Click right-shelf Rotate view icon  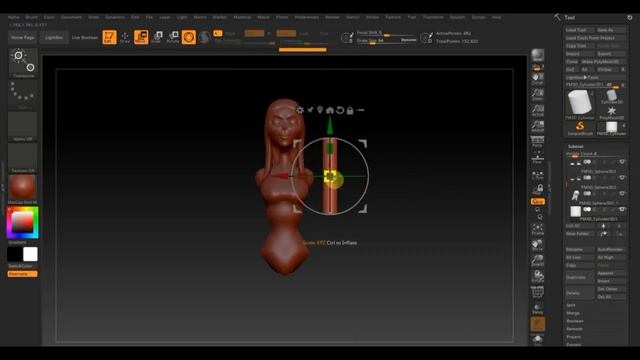[538, 276]
